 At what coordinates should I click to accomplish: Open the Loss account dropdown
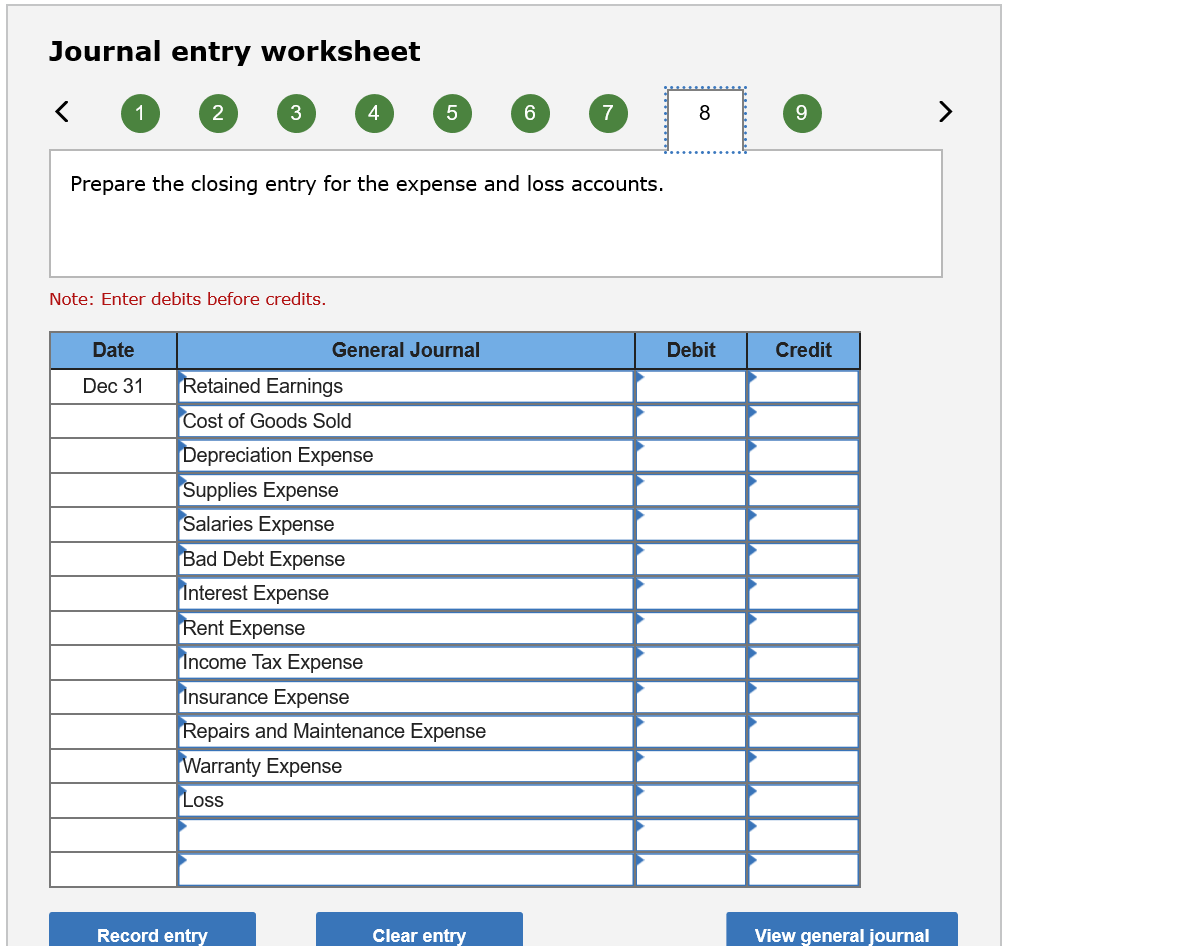tap(406, 800)
